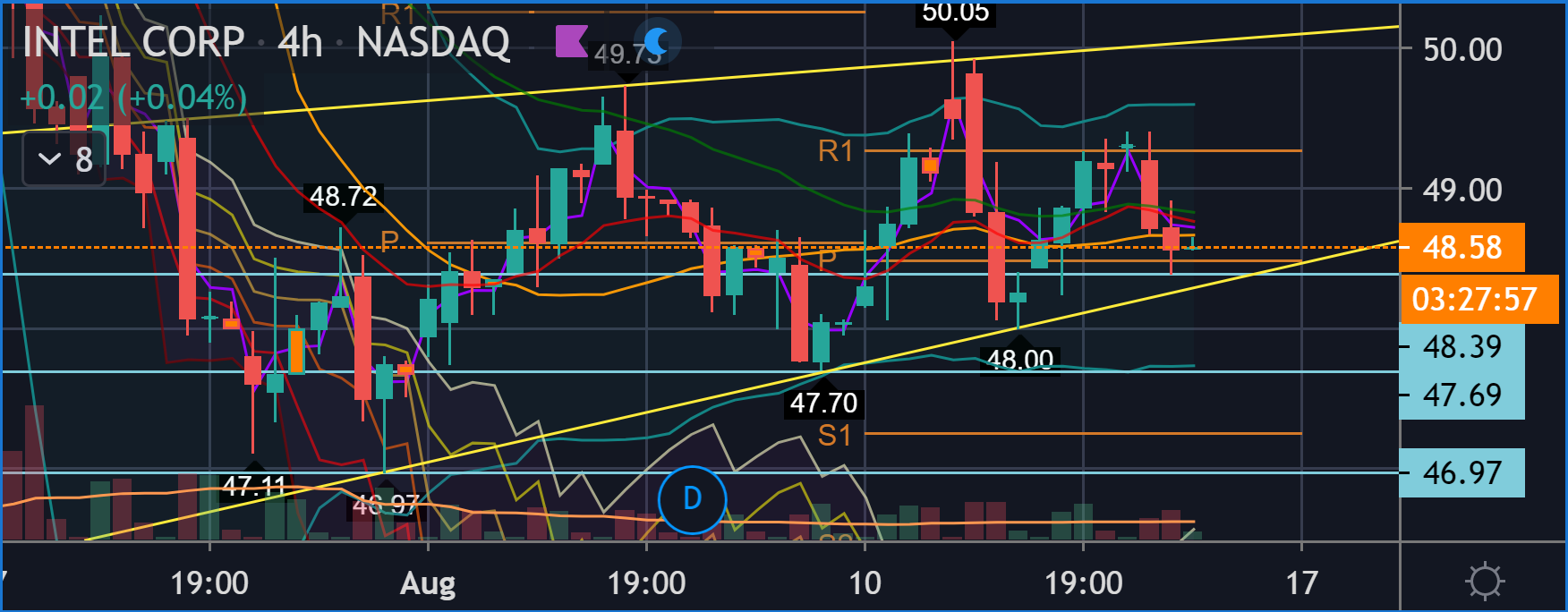Click the 48.00 low price marker
Screen dimensions: 1568x612
(1019, 360)
